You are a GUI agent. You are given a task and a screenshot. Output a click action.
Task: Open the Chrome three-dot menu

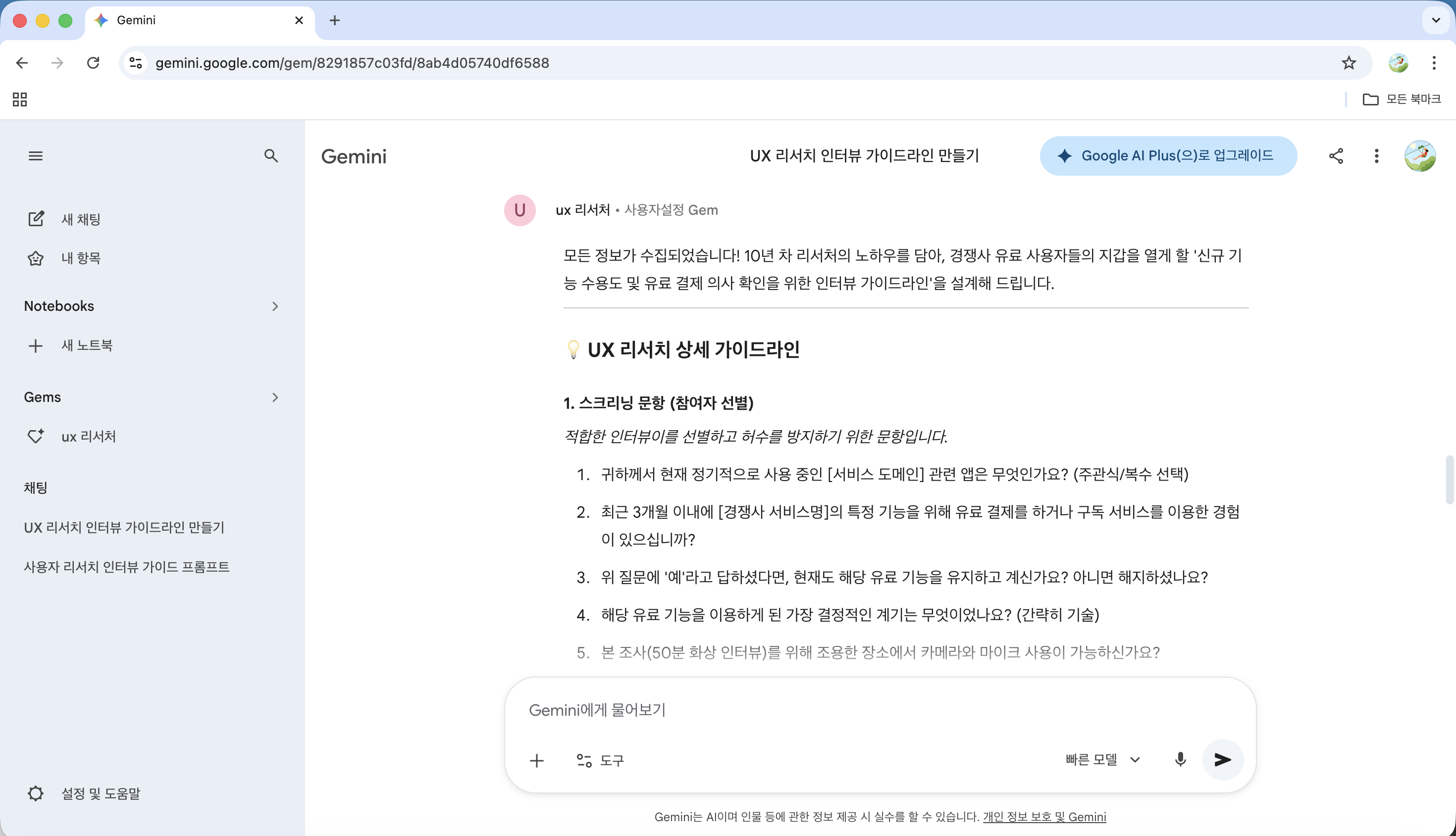[1434, 62]
